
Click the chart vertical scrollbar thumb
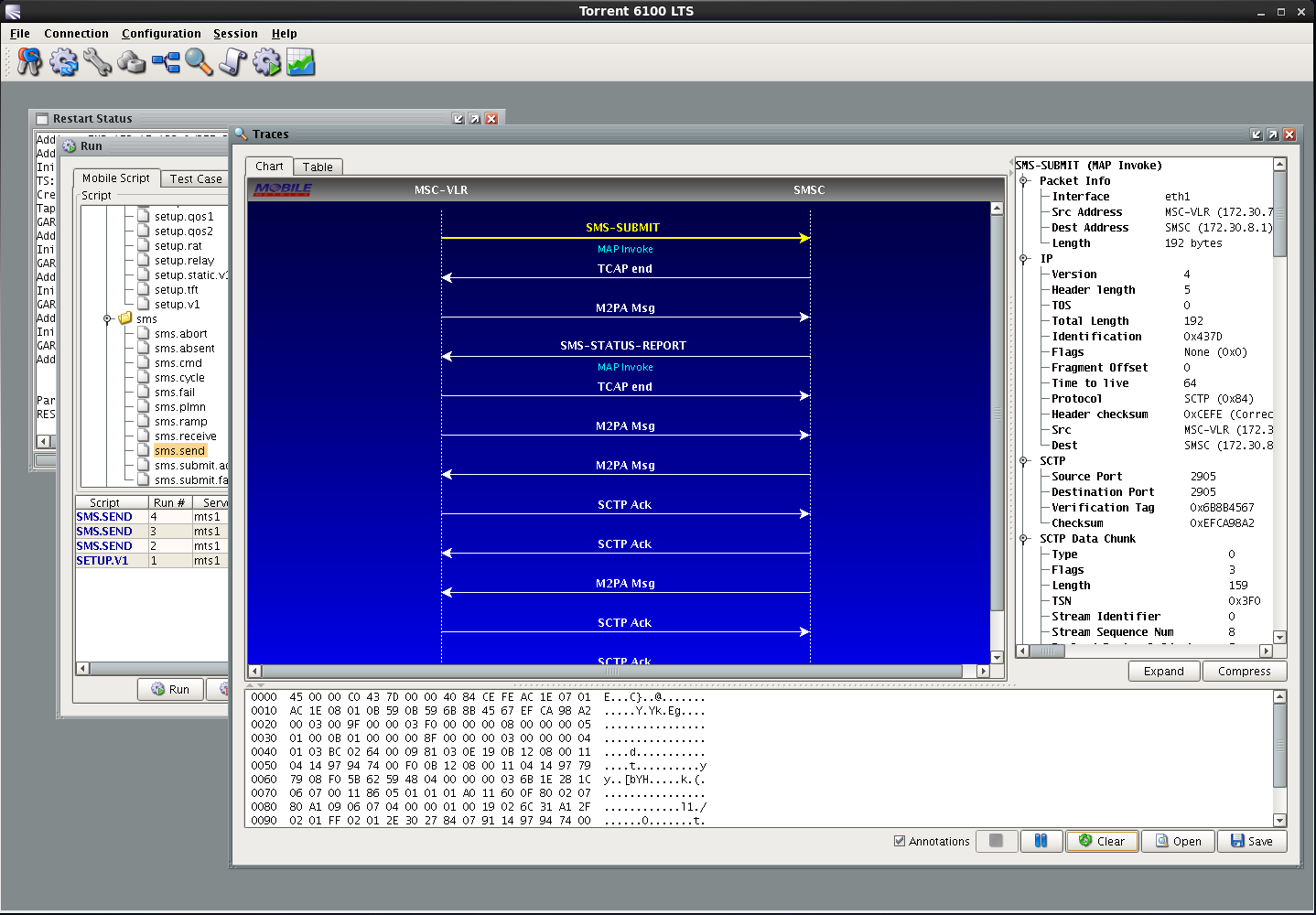998,413
